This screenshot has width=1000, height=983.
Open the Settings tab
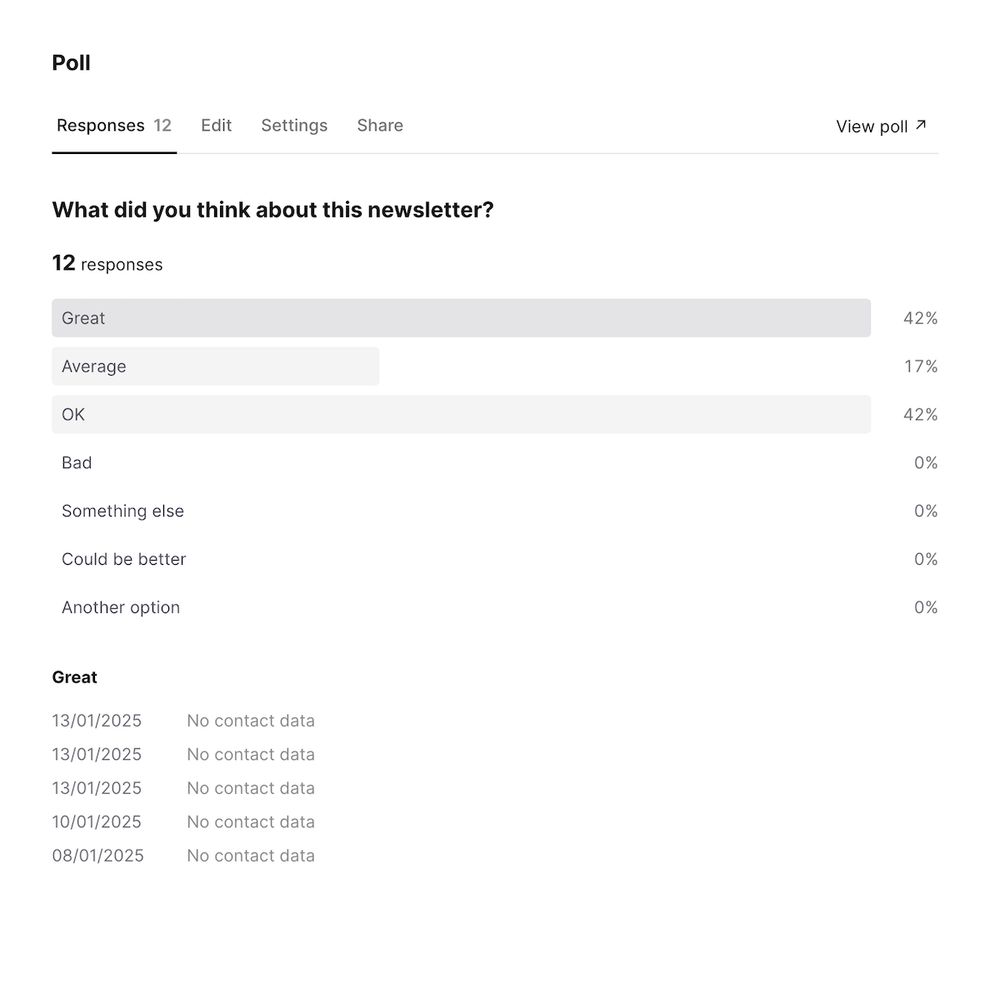click(x=294, y=126)
